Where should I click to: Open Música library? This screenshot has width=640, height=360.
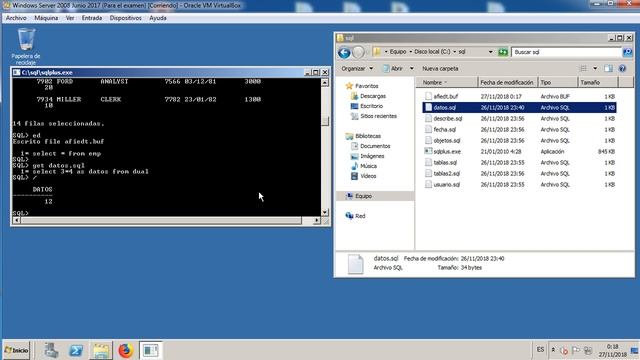click(368, 167)
